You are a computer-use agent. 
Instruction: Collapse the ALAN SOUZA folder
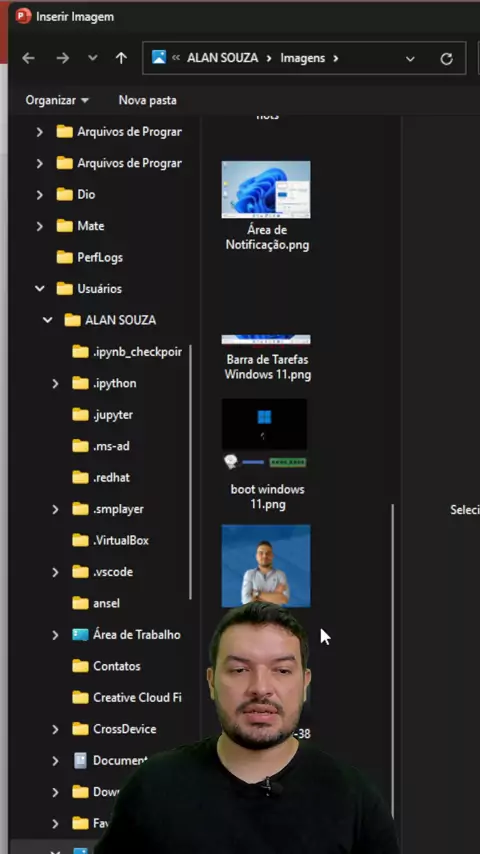[47, 320]
